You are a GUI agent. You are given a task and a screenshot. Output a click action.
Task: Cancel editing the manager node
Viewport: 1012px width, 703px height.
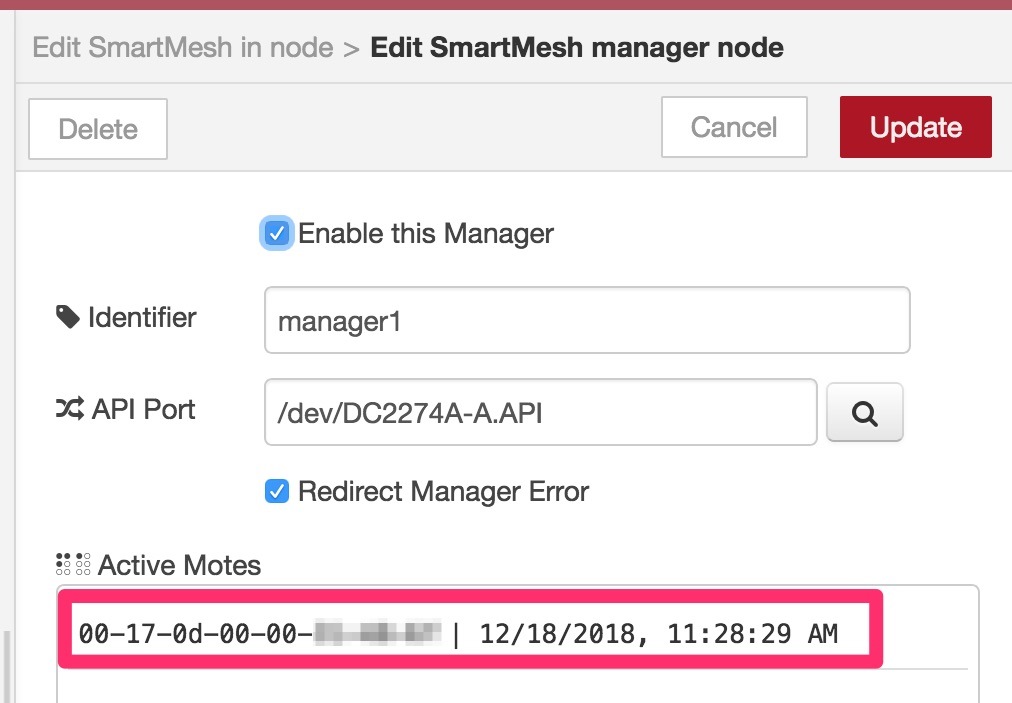[734, 127]
